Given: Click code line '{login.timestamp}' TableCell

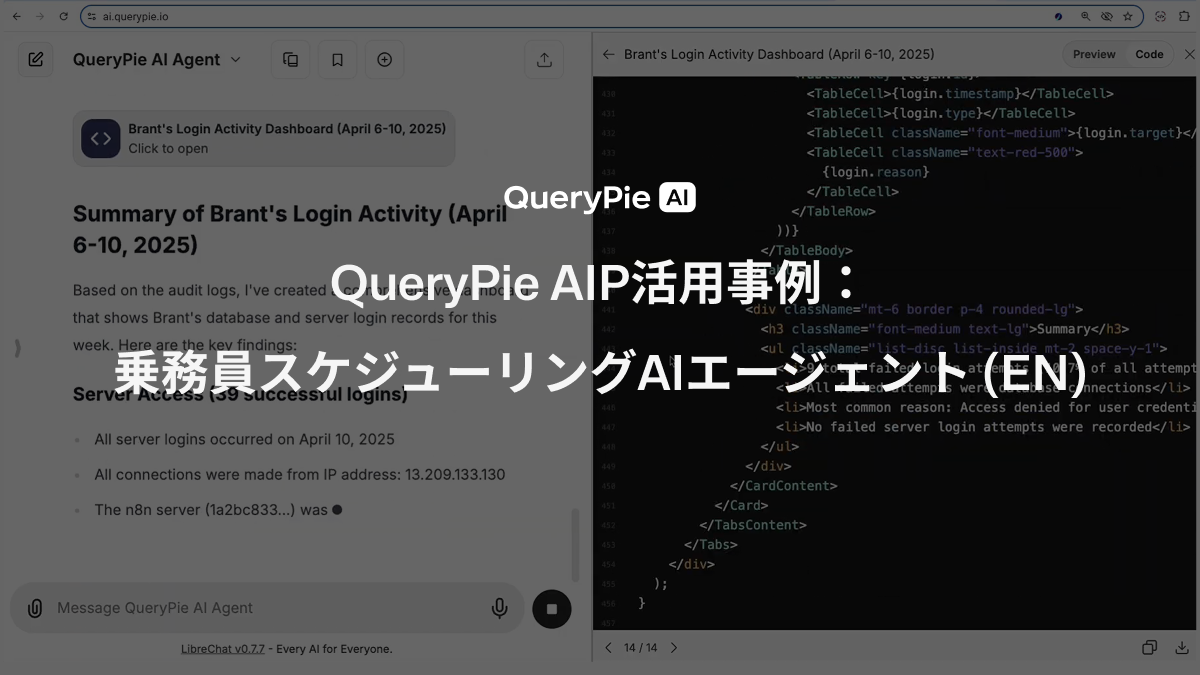Looking at the screenshot, I should [x=960, y=93].
